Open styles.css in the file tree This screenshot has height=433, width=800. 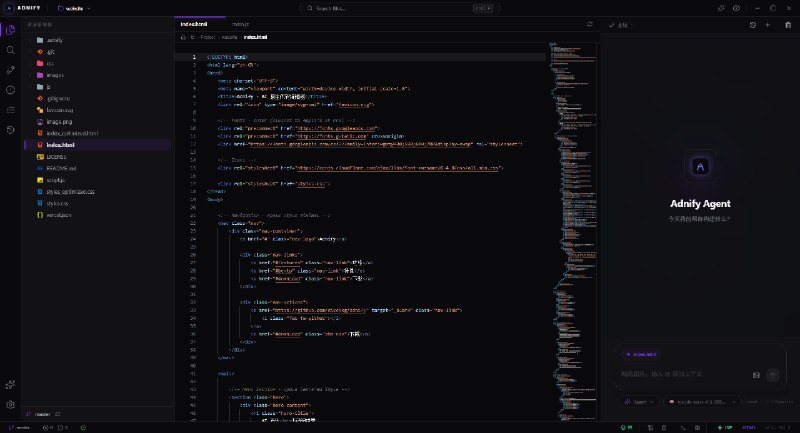(x=97, y=203)
